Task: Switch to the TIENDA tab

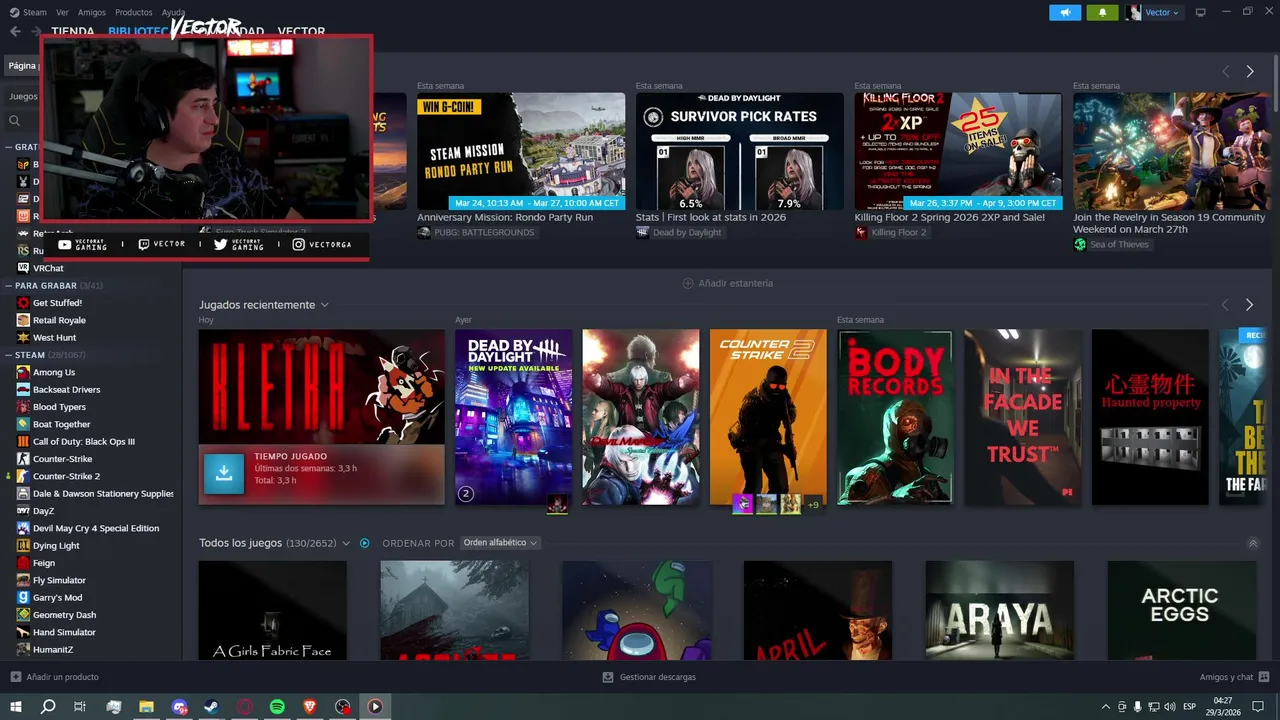Action: (73, 31)
